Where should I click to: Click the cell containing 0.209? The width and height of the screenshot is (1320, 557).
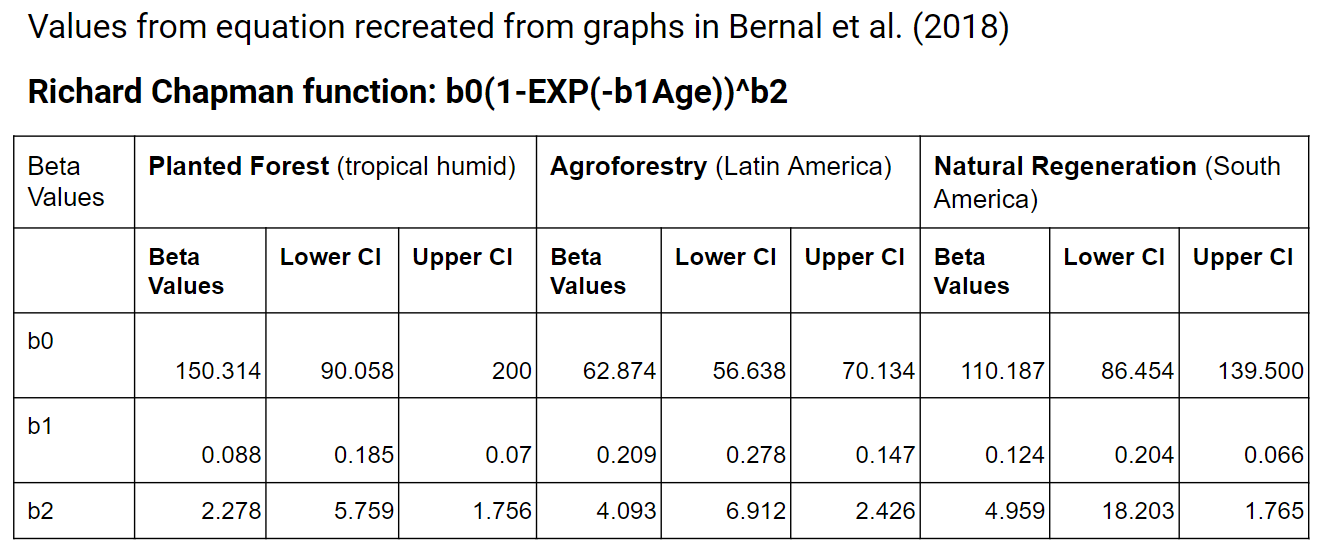[626, 456]
